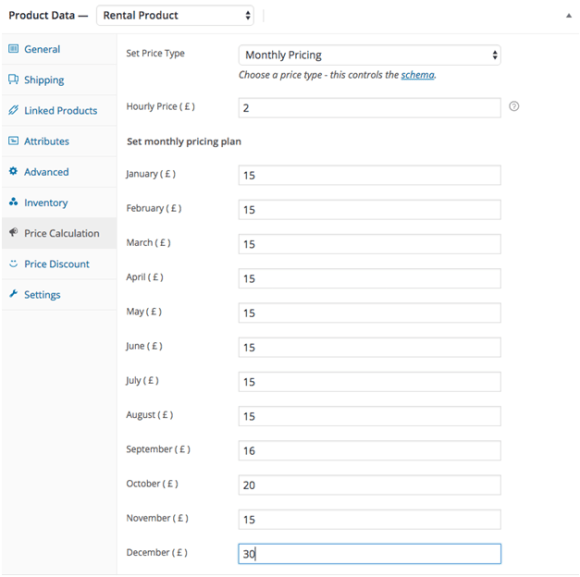Image resolution: width=580 pixels, height=577 pixels.
Task: Go to the Linked Products tab label
Action: (x=61, y=111)
